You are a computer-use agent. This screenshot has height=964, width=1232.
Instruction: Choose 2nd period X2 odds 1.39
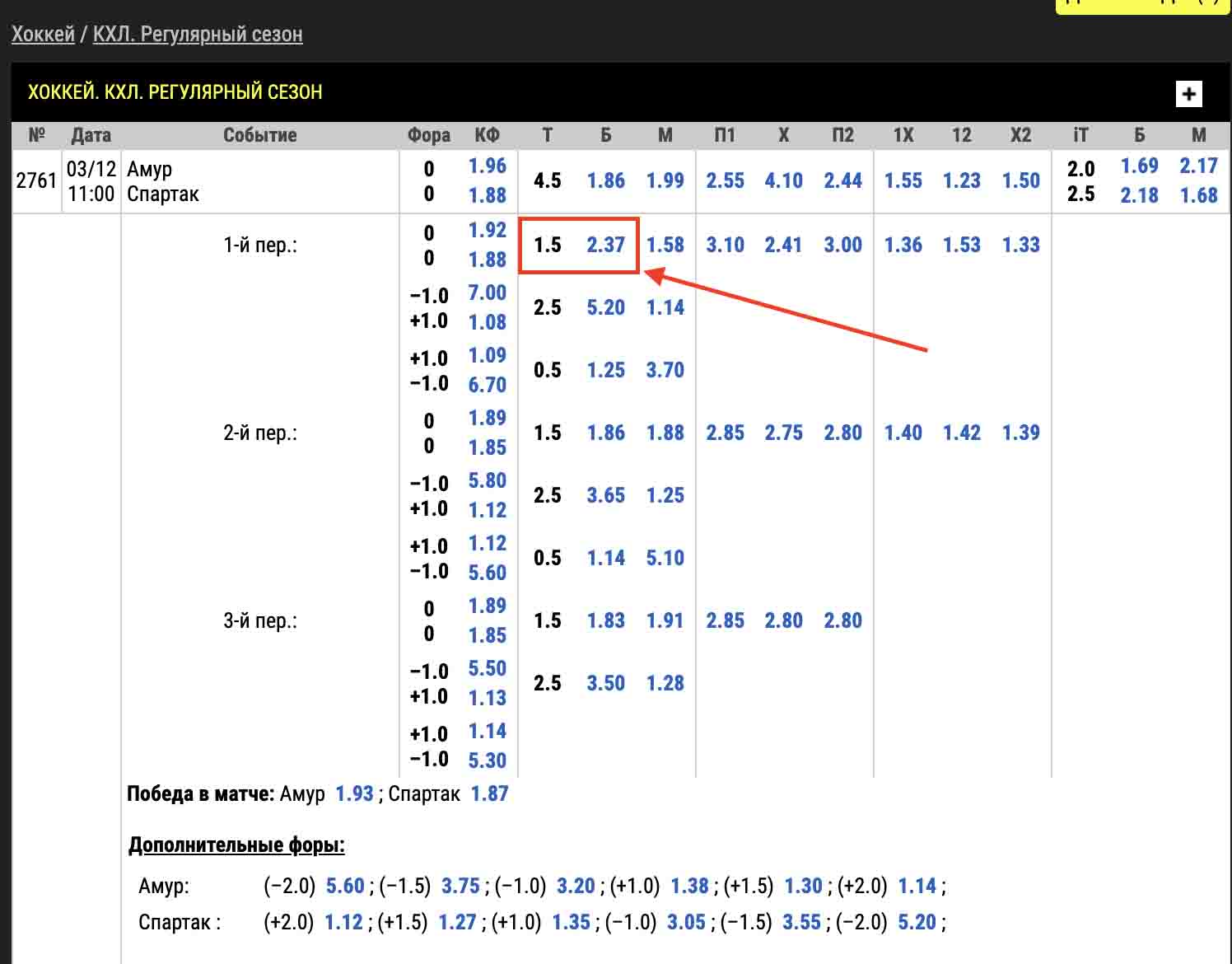[1021, 433]
